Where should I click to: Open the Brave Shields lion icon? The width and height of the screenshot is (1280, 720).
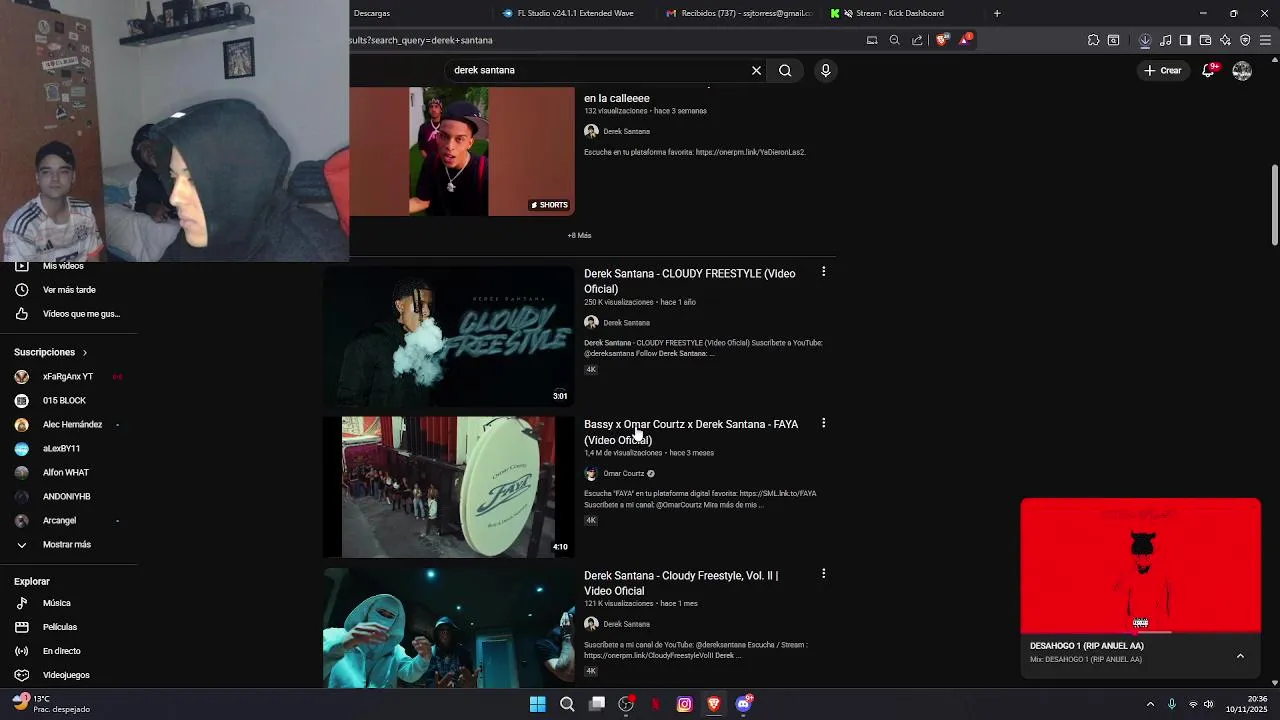[x=941, y=40]
